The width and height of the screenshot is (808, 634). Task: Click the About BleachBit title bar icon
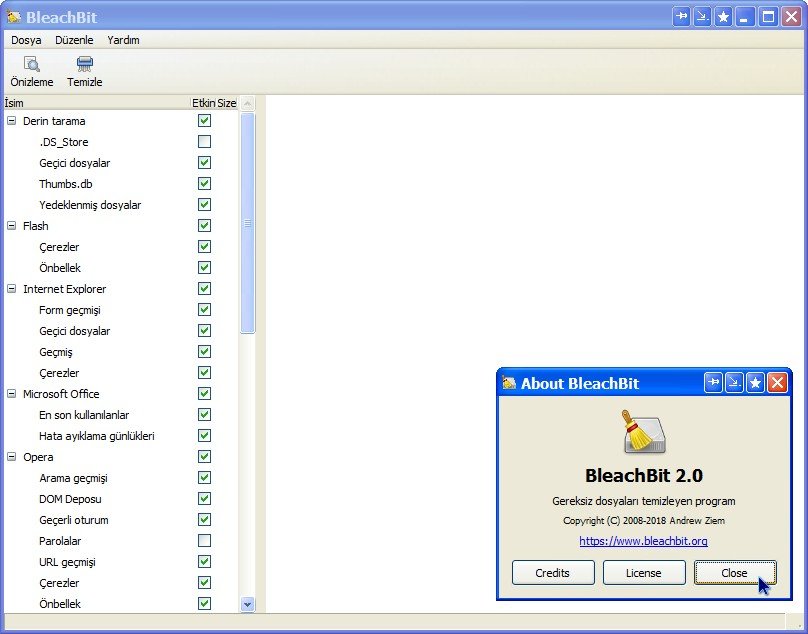click(x=509, y=383)
